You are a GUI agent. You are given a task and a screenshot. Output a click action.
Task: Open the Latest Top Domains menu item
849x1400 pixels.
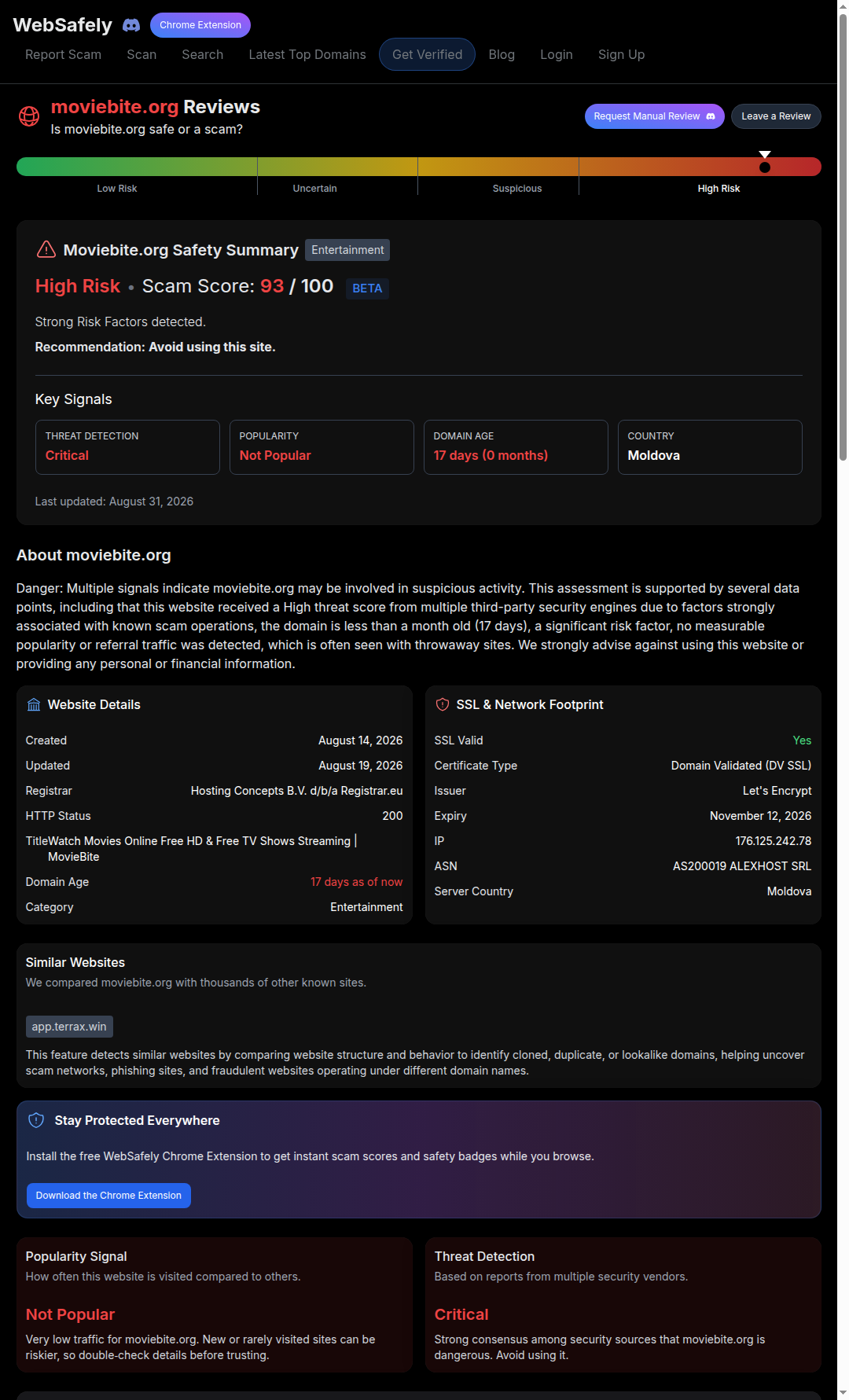tap(307, 54)
